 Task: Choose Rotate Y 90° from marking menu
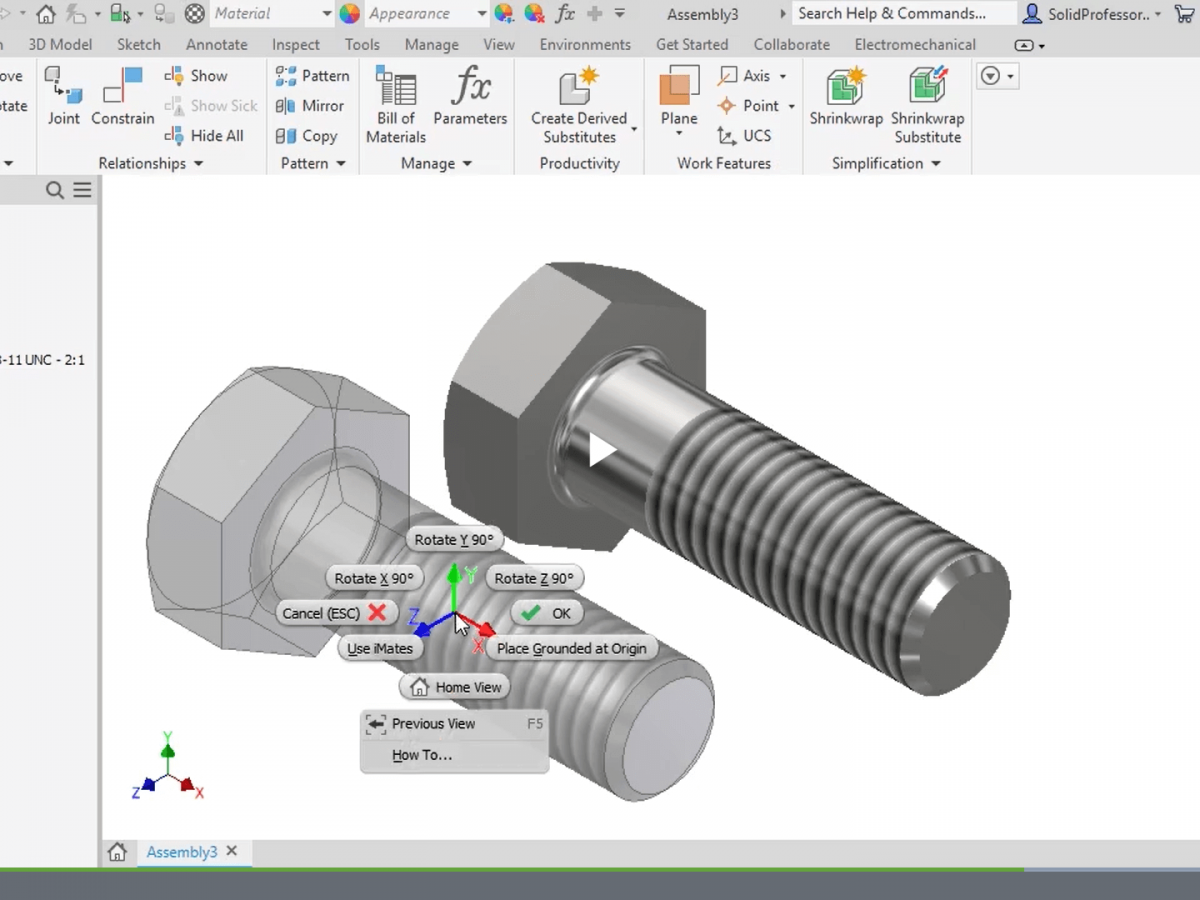point(454,540)
